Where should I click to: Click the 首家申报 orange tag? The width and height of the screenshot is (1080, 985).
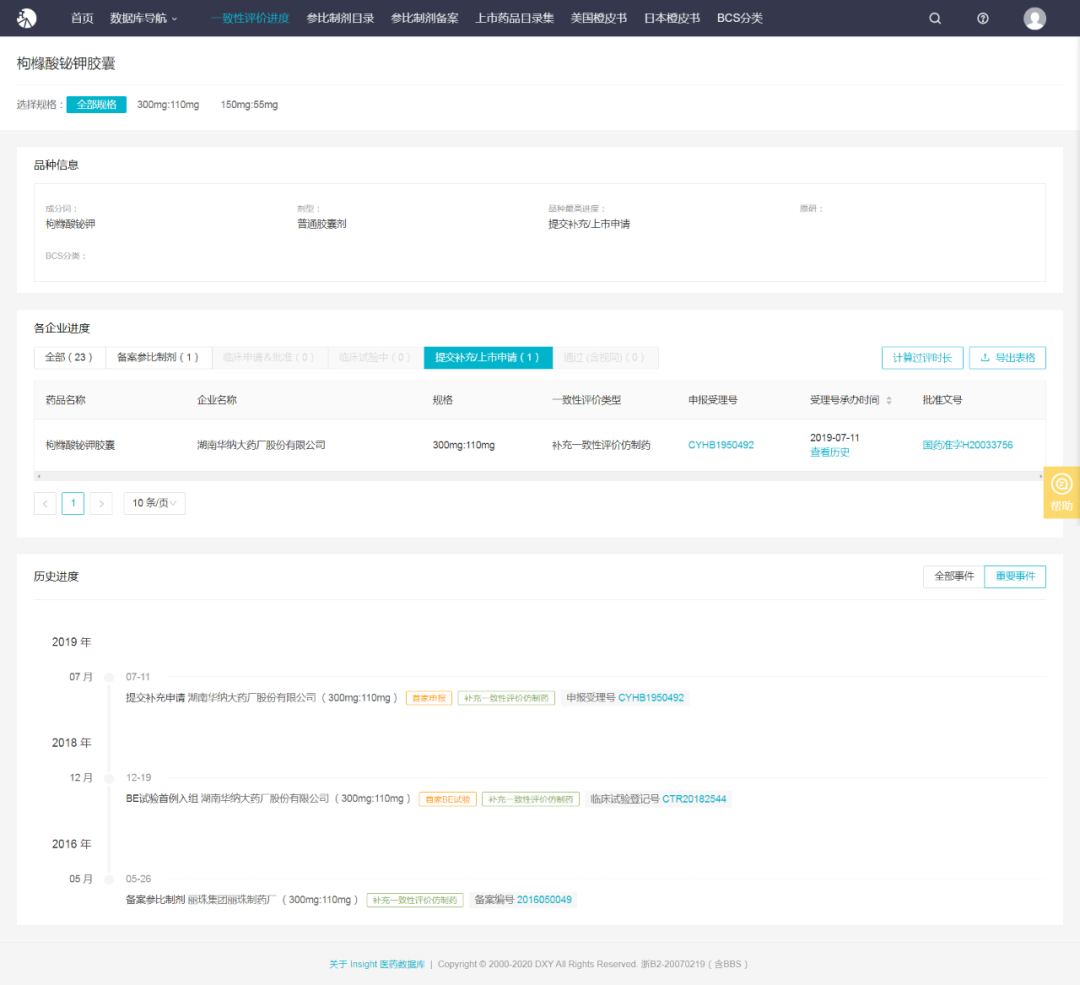[x=429, y=698]
